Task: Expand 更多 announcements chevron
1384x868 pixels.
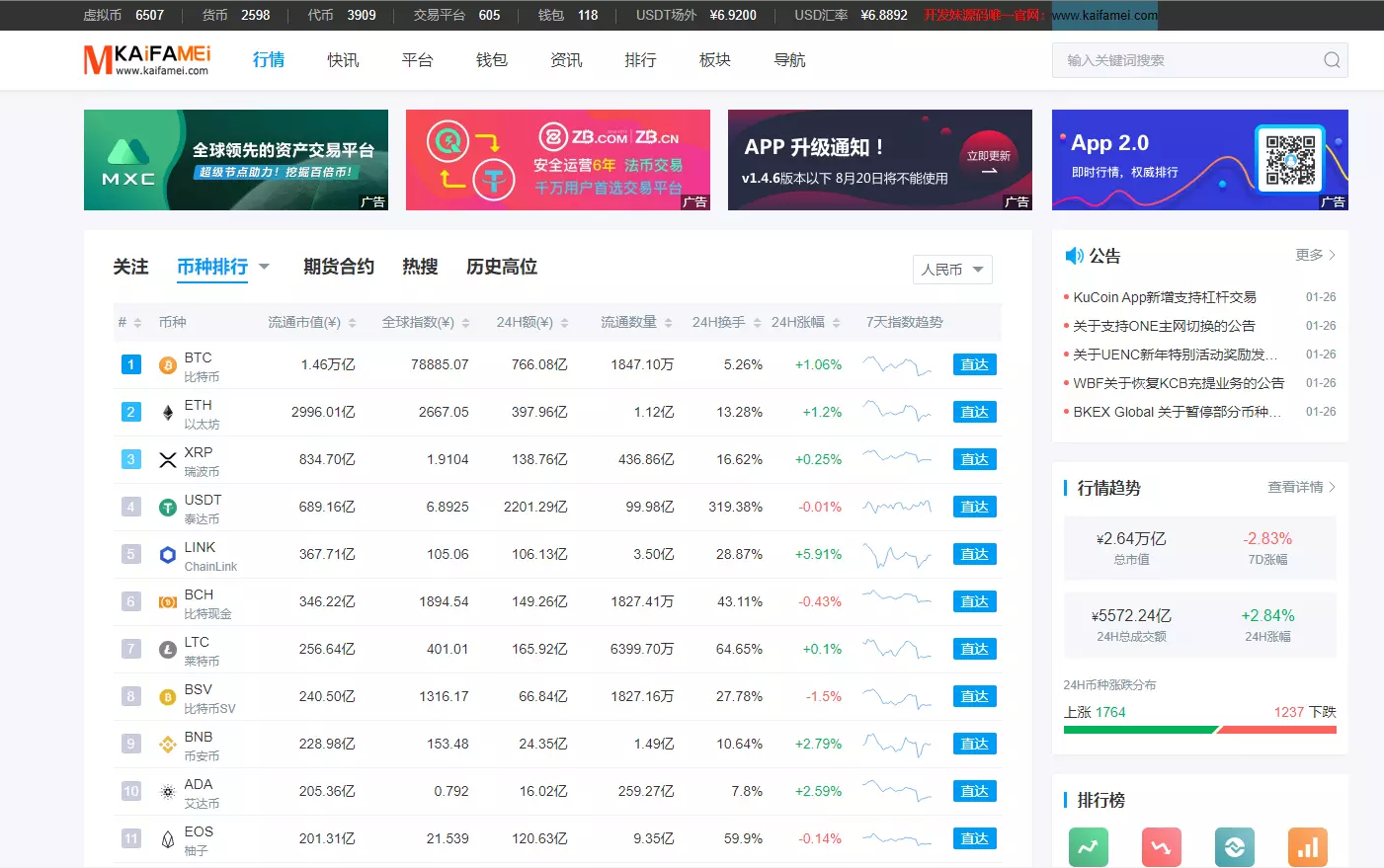Action: (1332, 255)
